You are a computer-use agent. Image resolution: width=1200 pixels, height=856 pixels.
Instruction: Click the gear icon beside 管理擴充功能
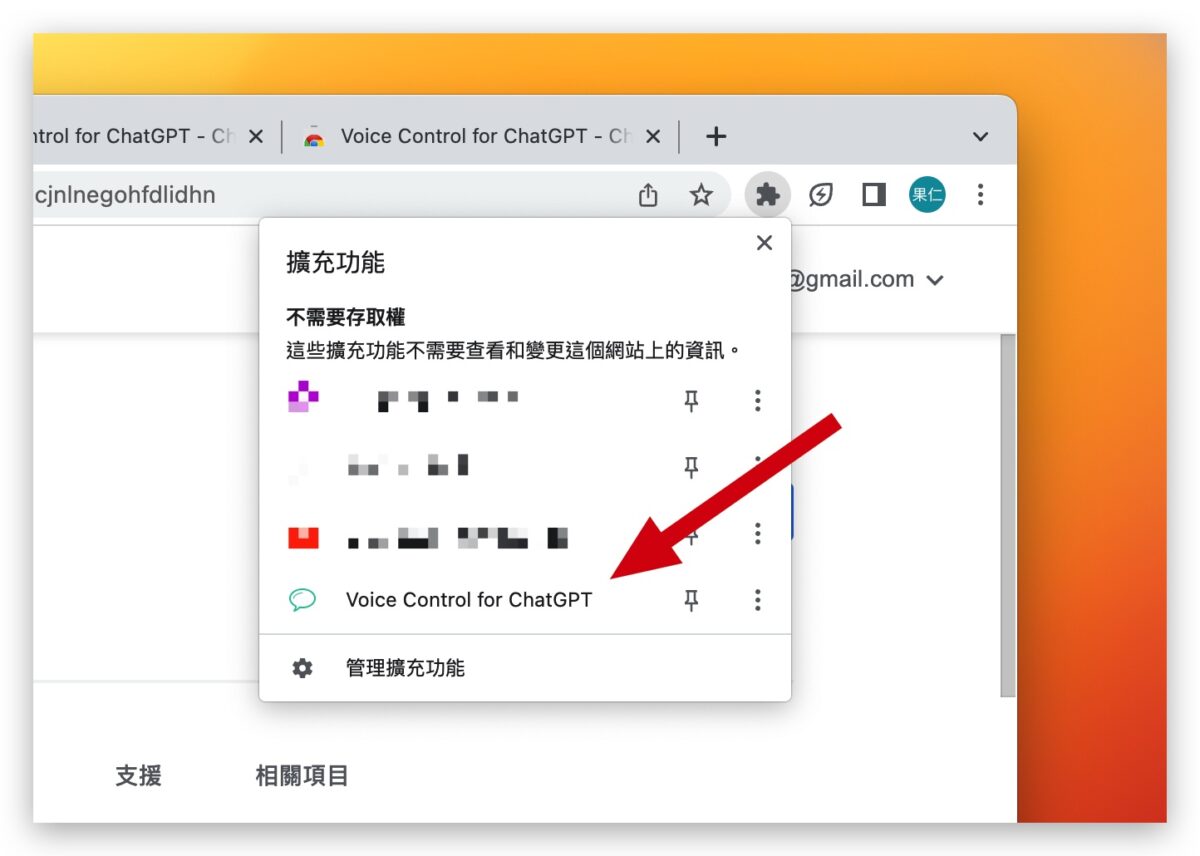click(x=302, y=668)
